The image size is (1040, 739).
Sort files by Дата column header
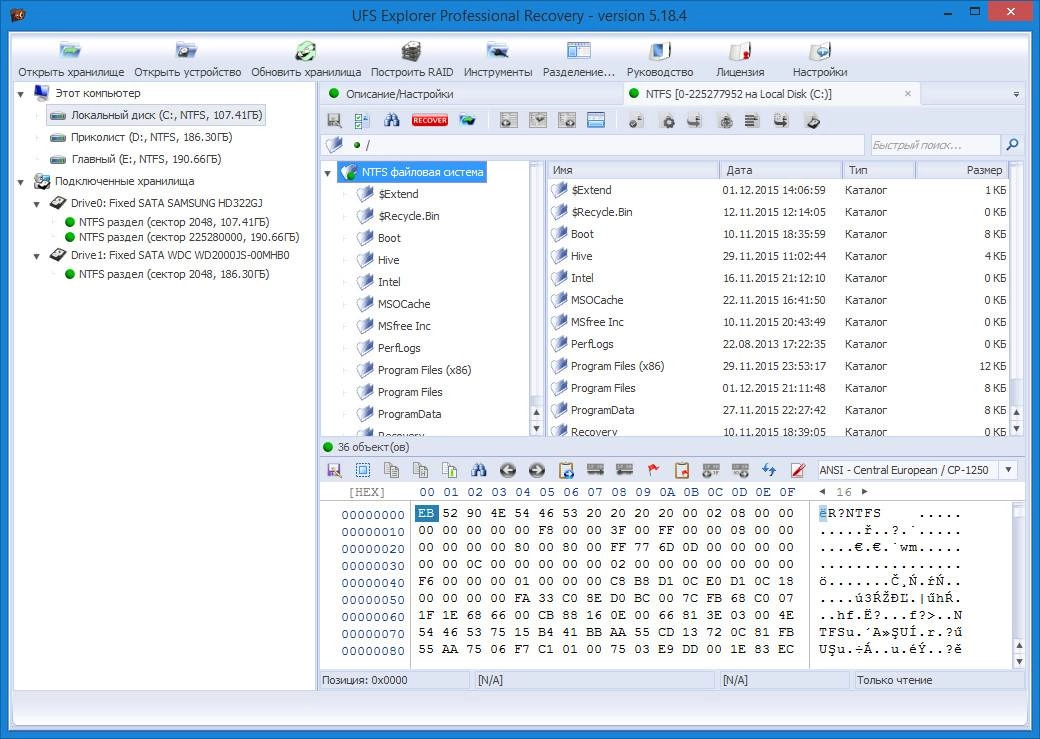click(x=780, y=170)
